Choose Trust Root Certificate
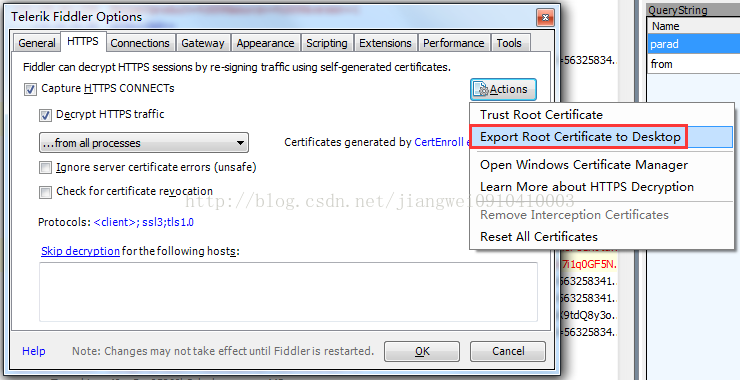This screenshot has height=380, width=740. click(601, 115)
